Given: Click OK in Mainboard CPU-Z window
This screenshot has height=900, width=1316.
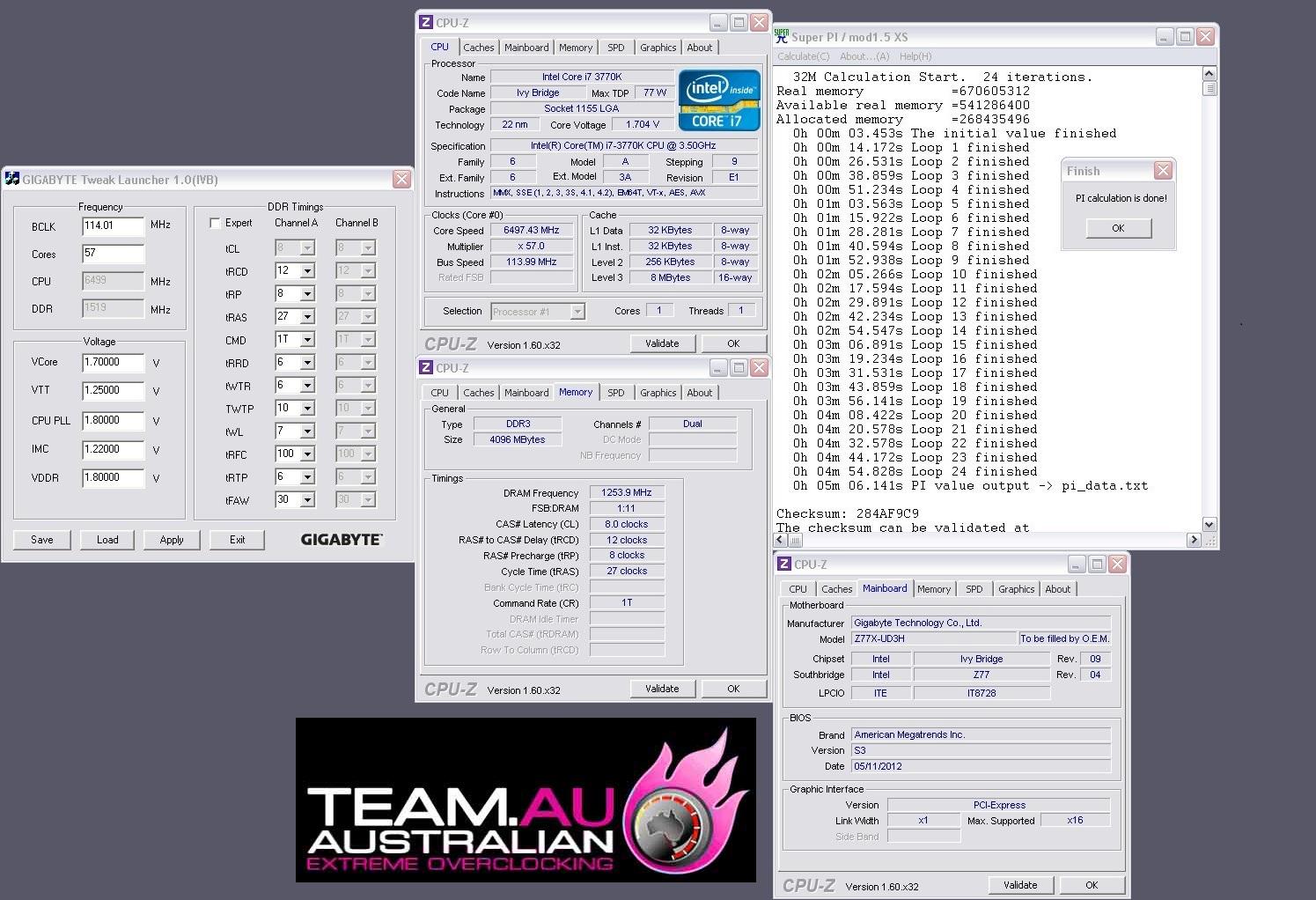Looking at the screenshot, I should pyautogui.click(x=1092, y=885).
